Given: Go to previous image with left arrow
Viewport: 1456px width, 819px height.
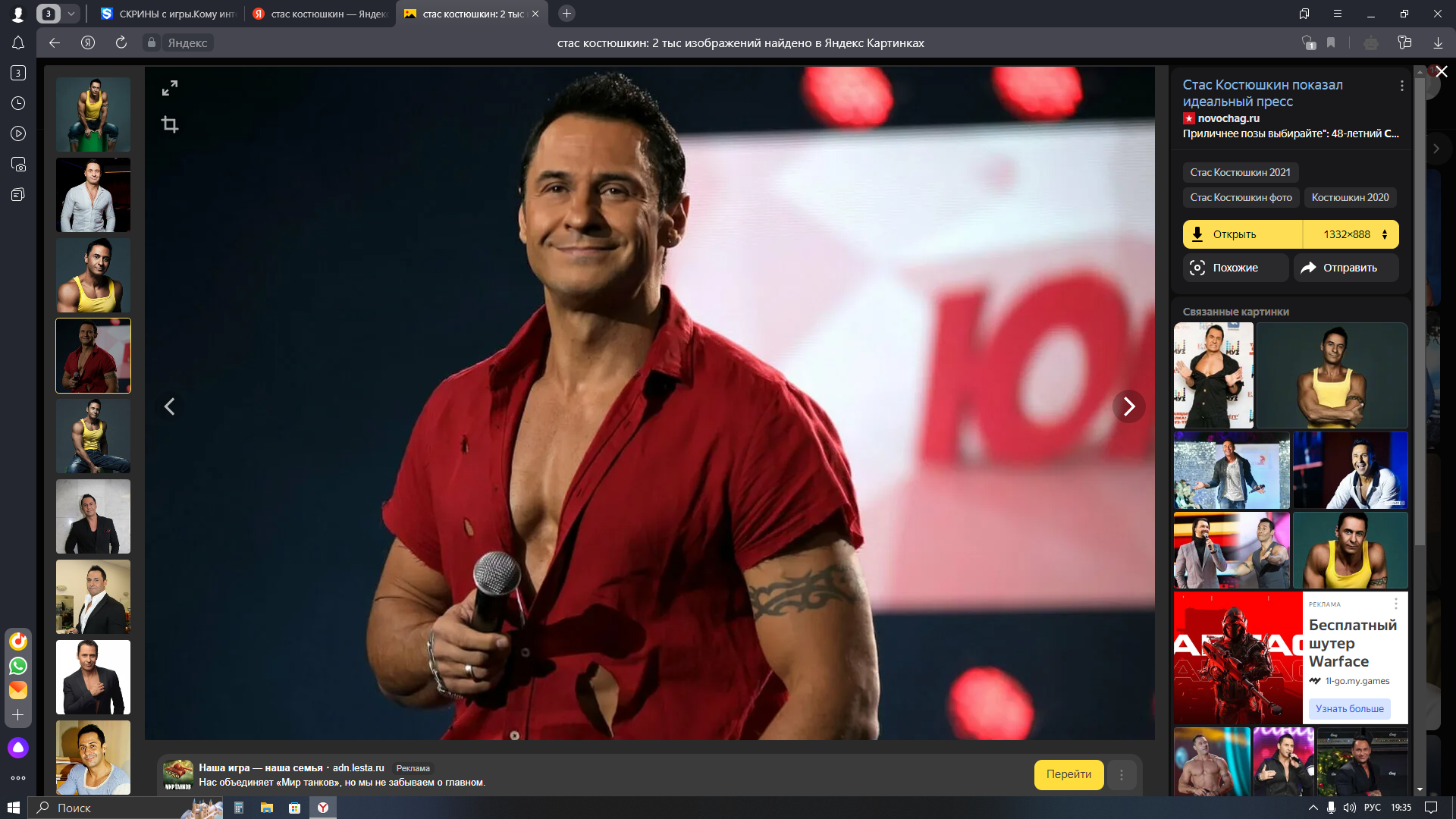Looking at the screenshot, I should [x=170, y=406].
